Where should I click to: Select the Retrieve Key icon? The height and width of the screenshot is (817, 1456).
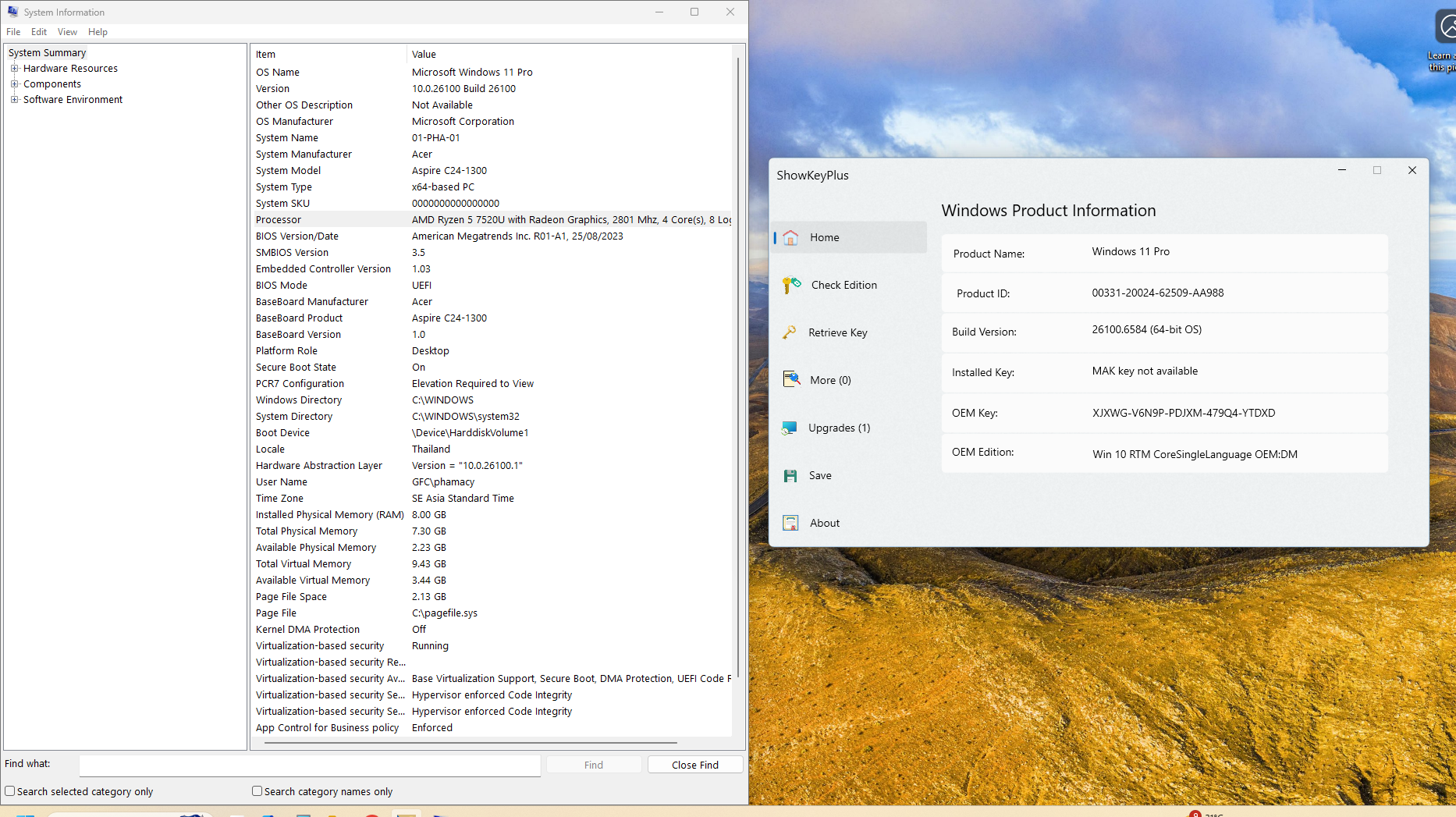point(790,333)
